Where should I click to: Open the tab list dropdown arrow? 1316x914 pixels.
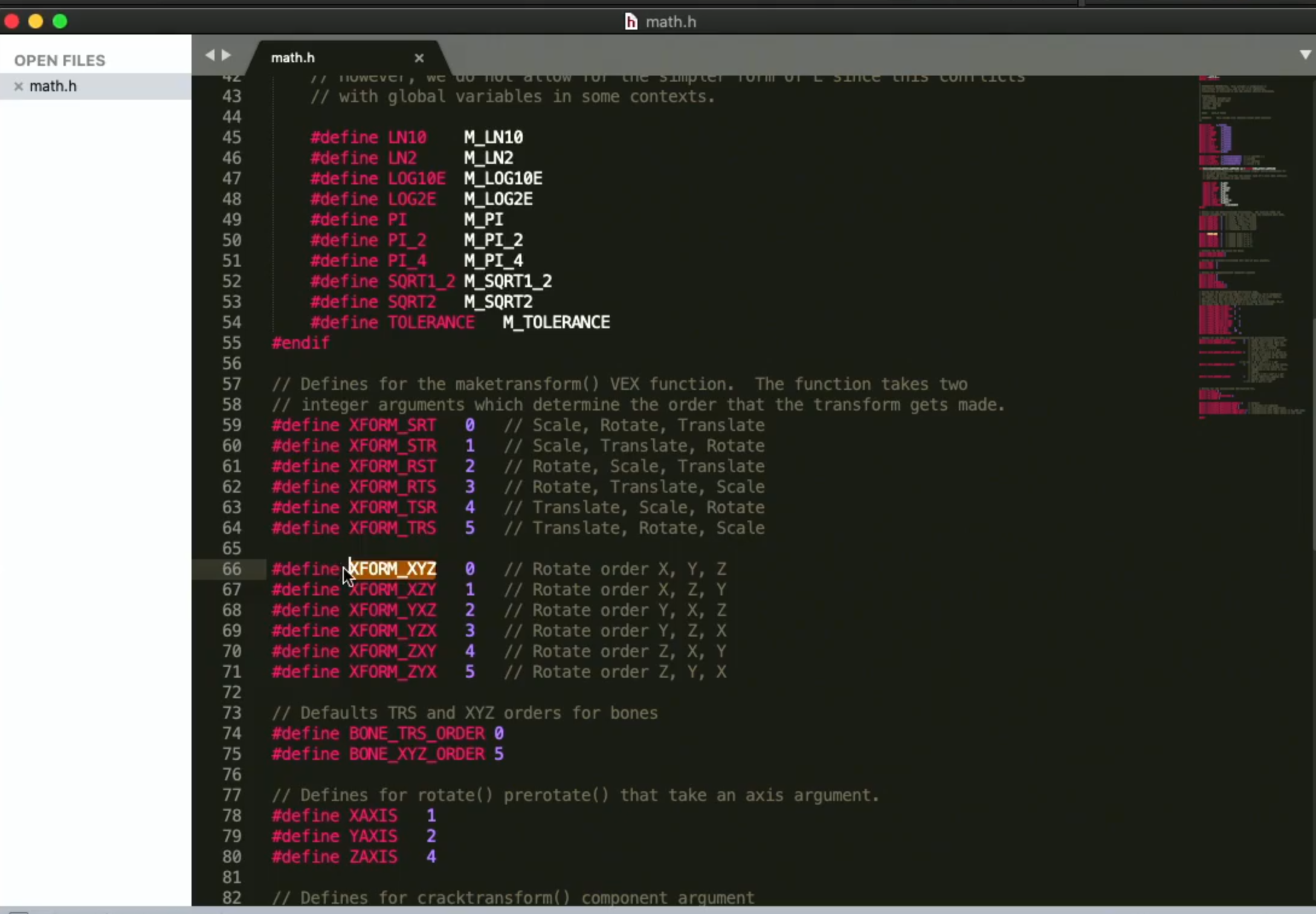coord(1305,55)
